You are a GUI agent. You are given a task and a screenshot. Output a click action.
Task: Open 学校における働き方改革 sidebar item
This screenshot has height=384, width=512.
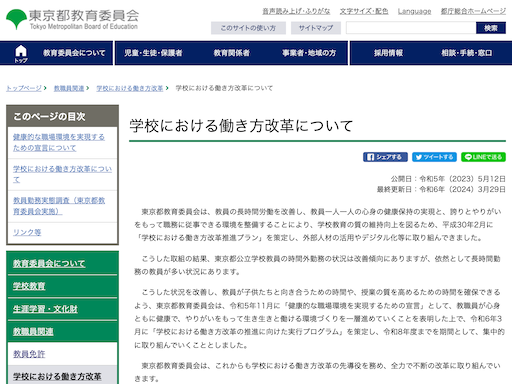pos(57,377)
